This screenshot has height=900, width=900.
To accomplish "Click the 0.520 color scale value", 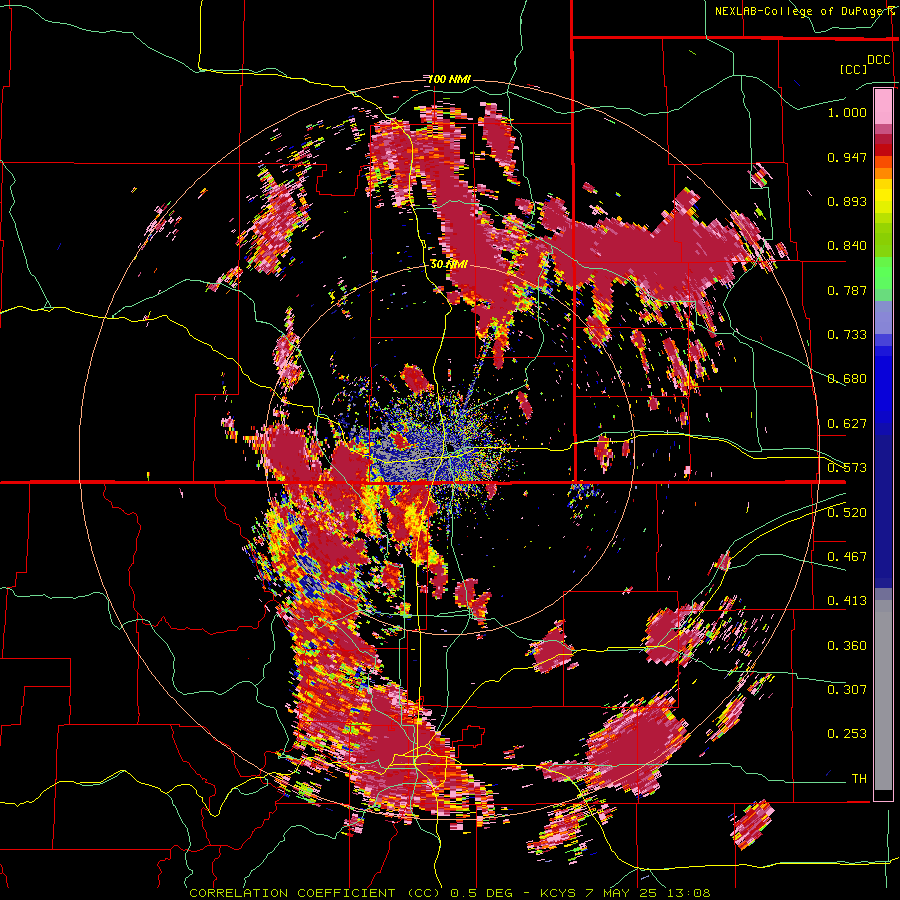I will (x=847, y=513).
